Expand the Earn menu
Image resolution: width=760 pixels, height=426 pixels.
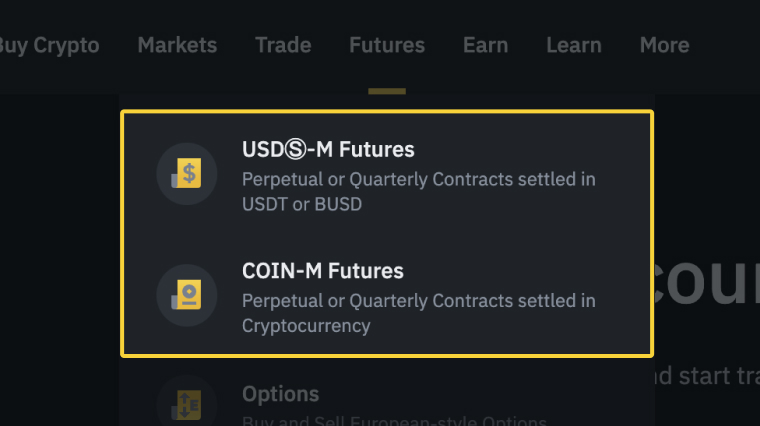485,45
